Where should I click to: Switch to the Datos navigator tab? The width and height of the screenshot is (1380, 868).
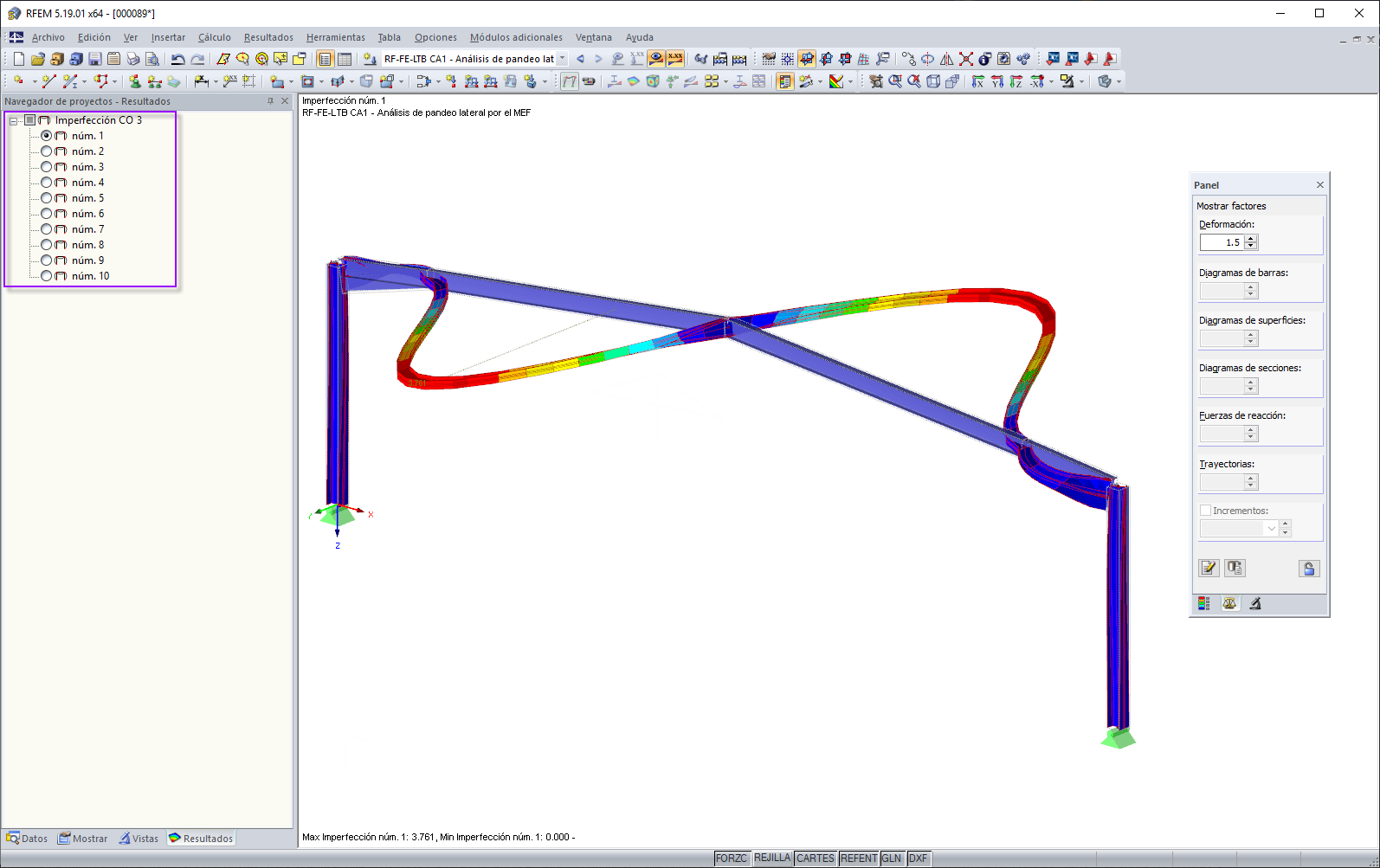pyautogui.click(x=27, y=839)
